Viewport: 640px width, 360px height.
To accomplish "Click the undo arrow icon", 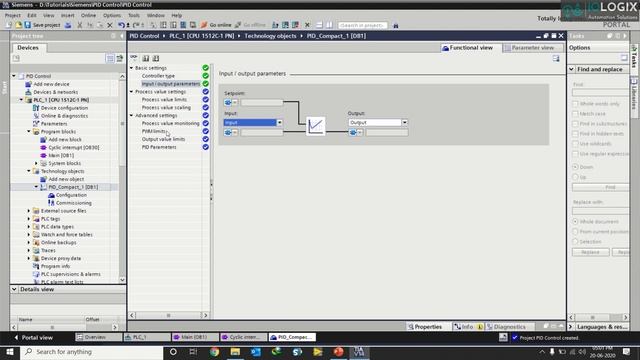I will [121, 25].
